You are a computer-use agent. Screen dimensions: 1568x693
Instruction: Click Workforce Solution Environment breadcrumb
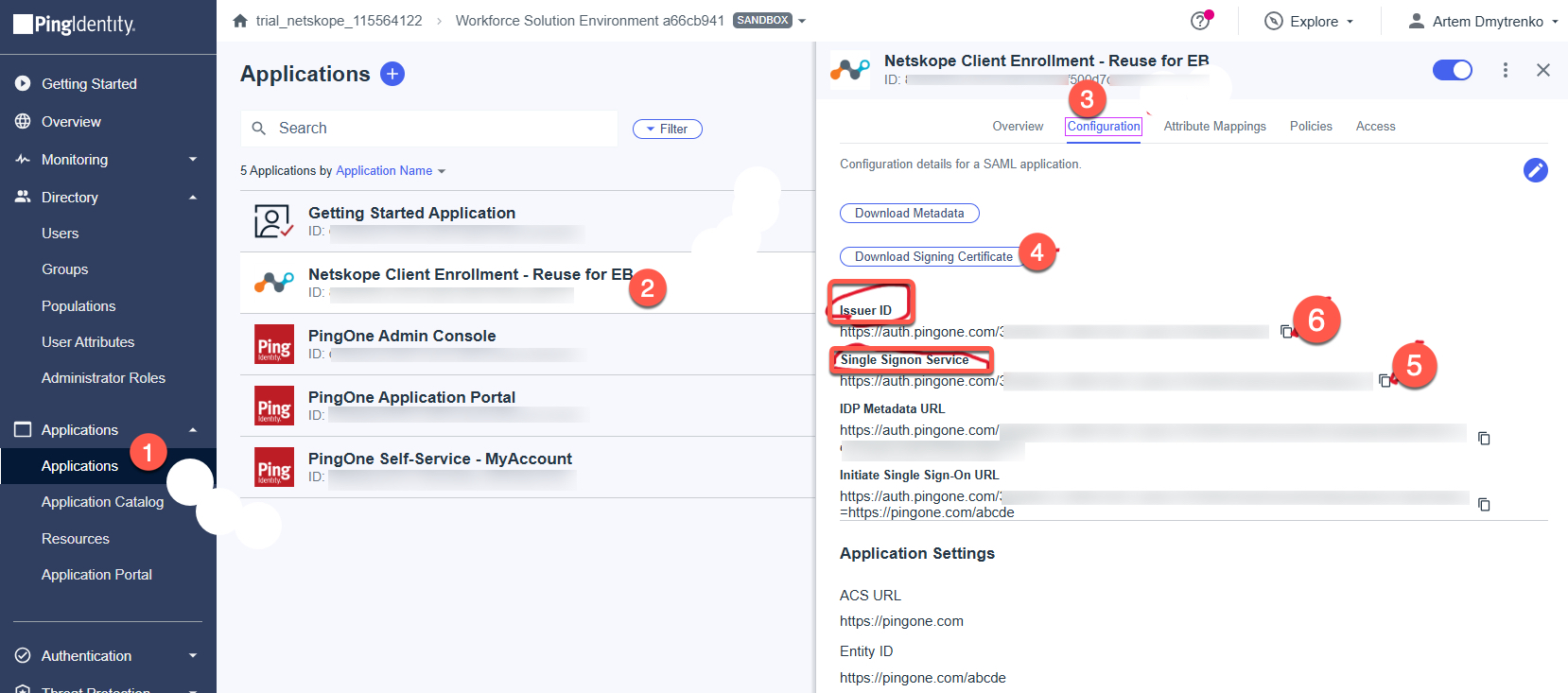coord(590,21)
